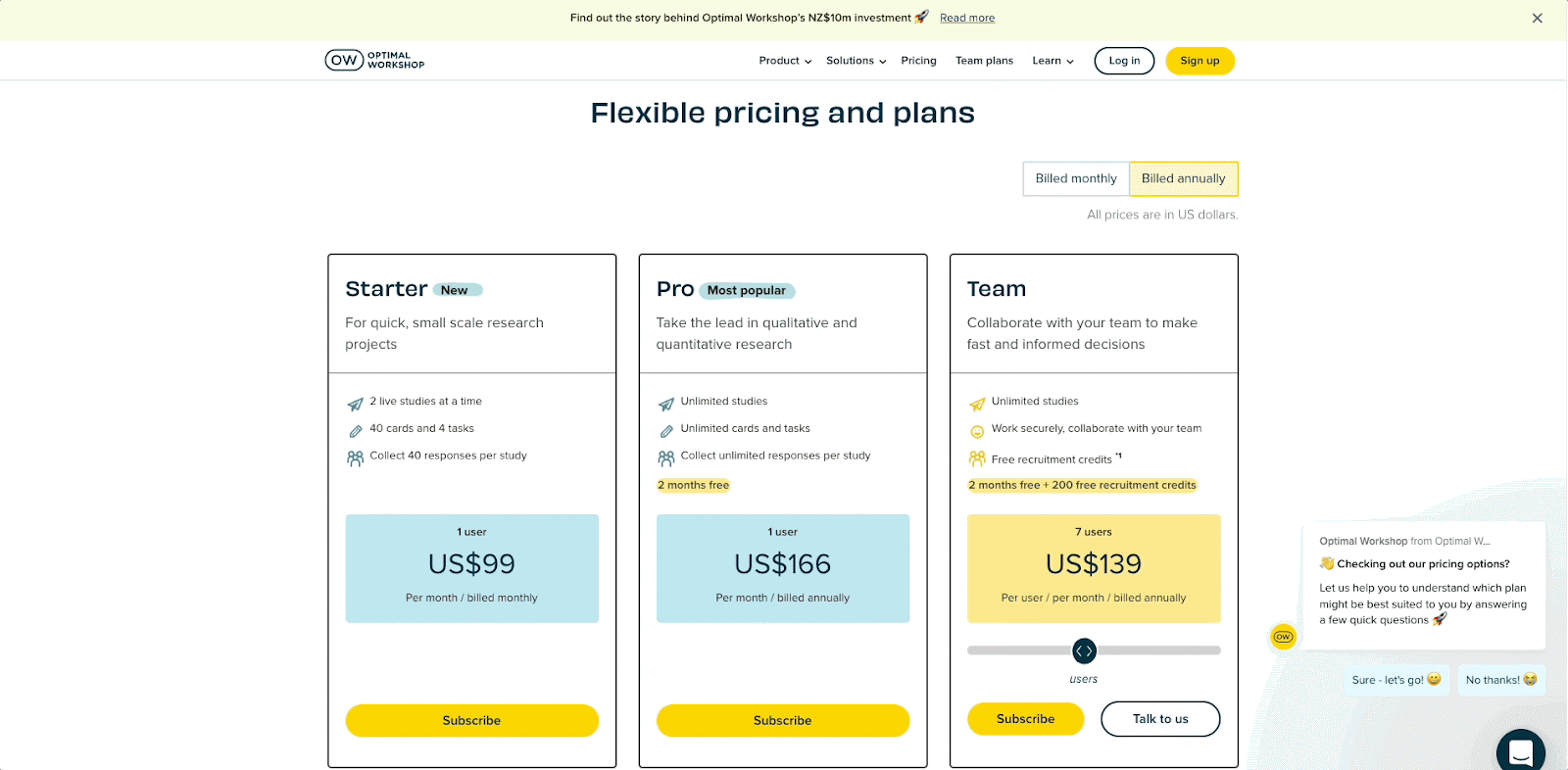Select the Billed monthly option
Viewport: 1568px width, 770px height.
click(x=1076, y=178)
